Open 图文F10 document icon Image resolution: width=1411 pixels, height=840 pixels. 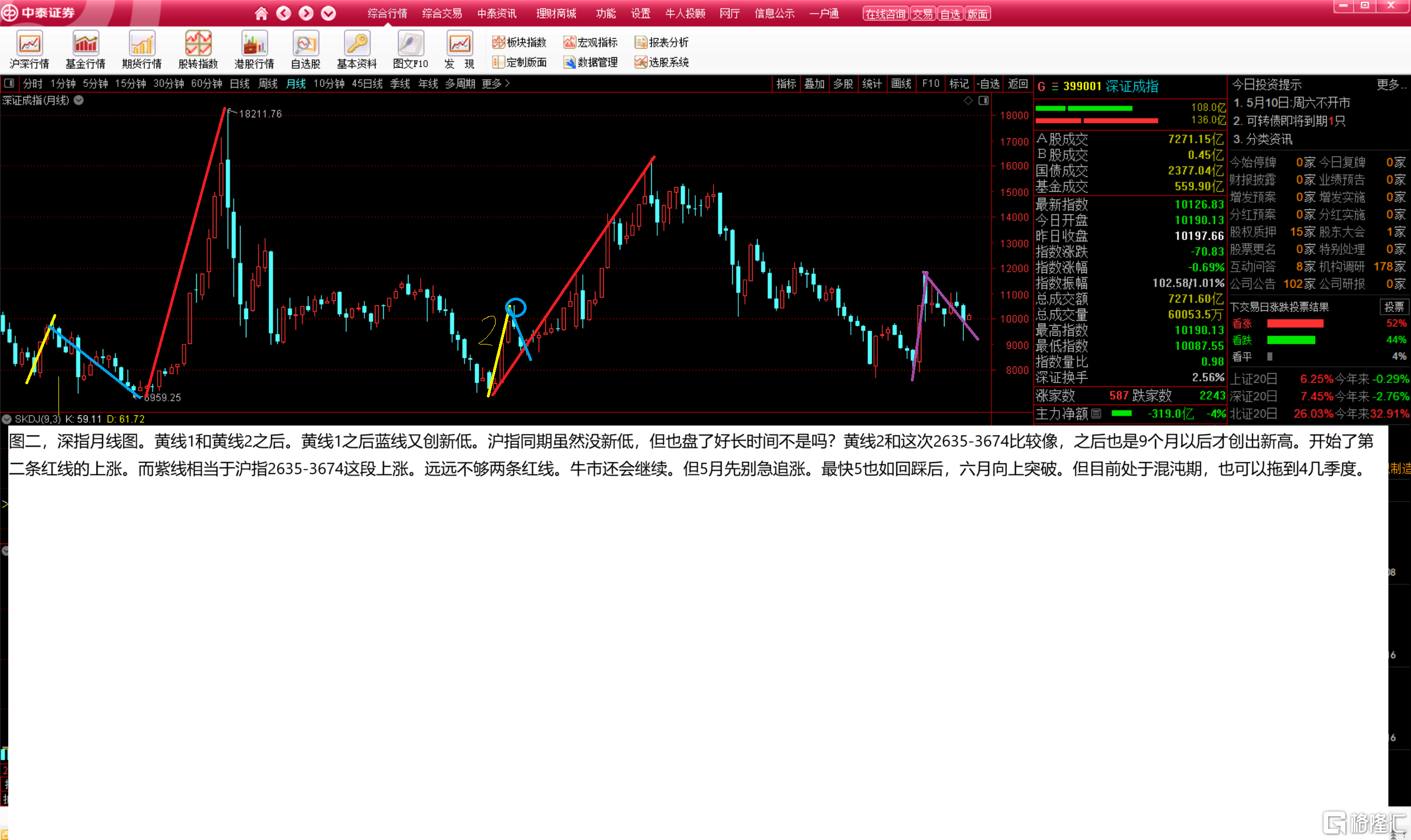click(x=410, y=50)
